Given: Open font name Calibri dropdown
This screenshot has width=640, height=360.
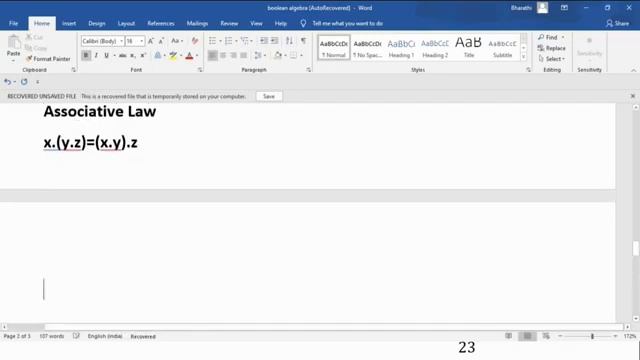Looking at the screenshot, I should point(121,41).
